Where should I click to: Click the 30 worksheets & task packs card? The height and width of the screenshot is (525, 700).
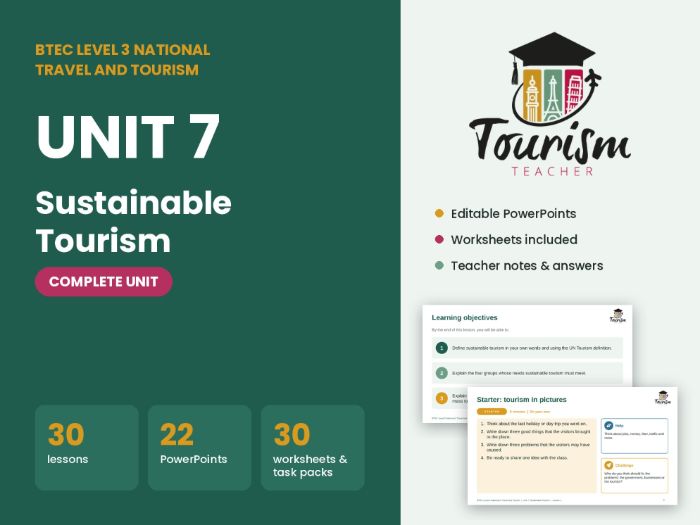point(312,447)
